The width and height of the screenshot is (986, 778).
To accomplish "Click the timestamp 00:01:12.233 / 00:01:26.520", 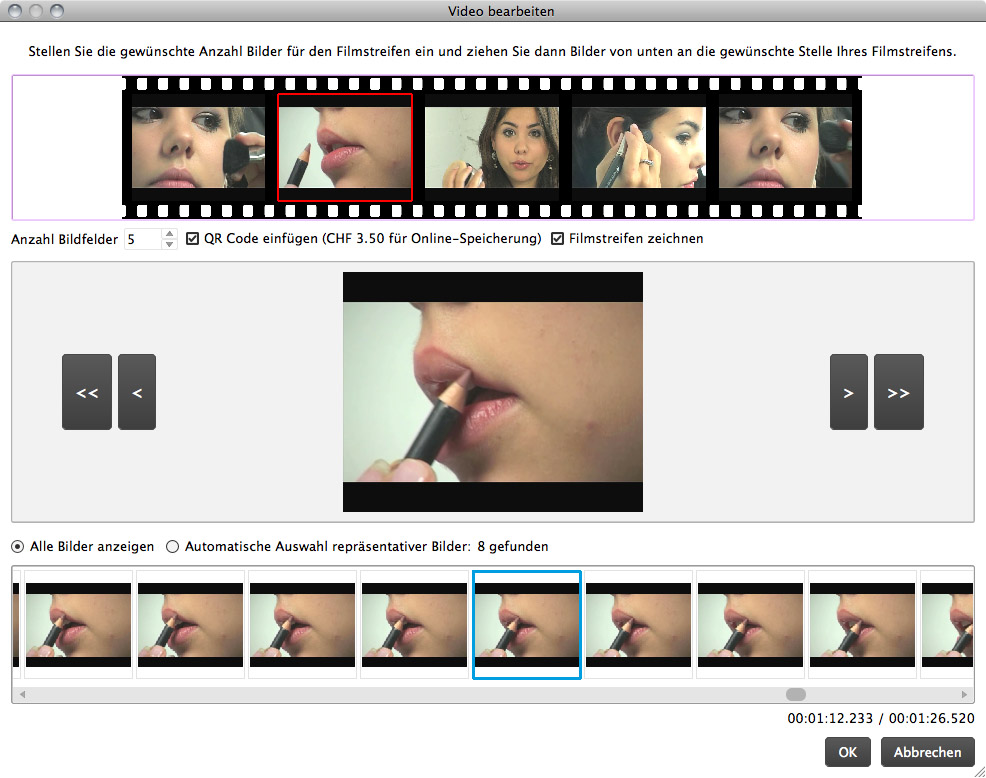I will [881, 718].
